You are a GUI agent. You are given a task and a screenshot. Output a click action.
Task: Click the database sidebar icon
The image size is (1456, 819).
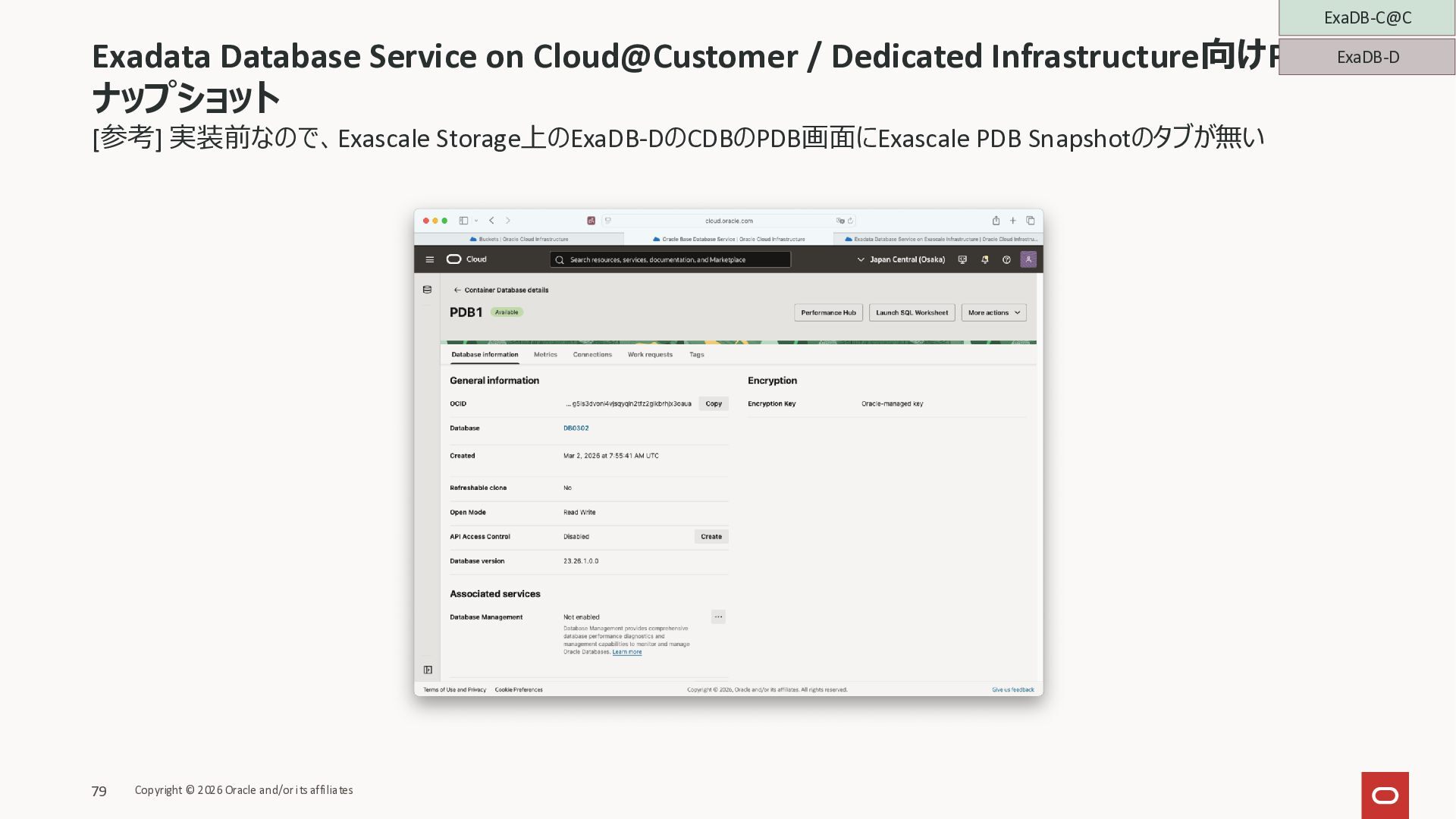pos(427,290)
